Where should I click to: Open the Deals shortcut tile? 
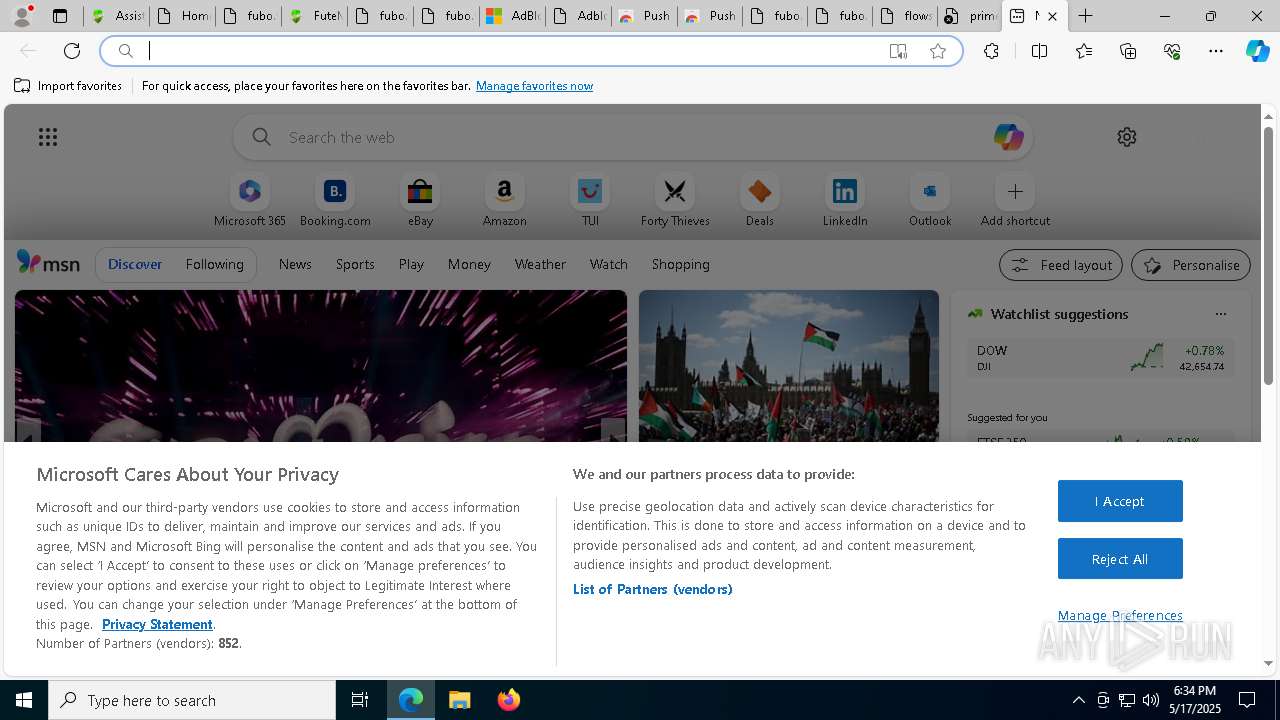point(760,201)
